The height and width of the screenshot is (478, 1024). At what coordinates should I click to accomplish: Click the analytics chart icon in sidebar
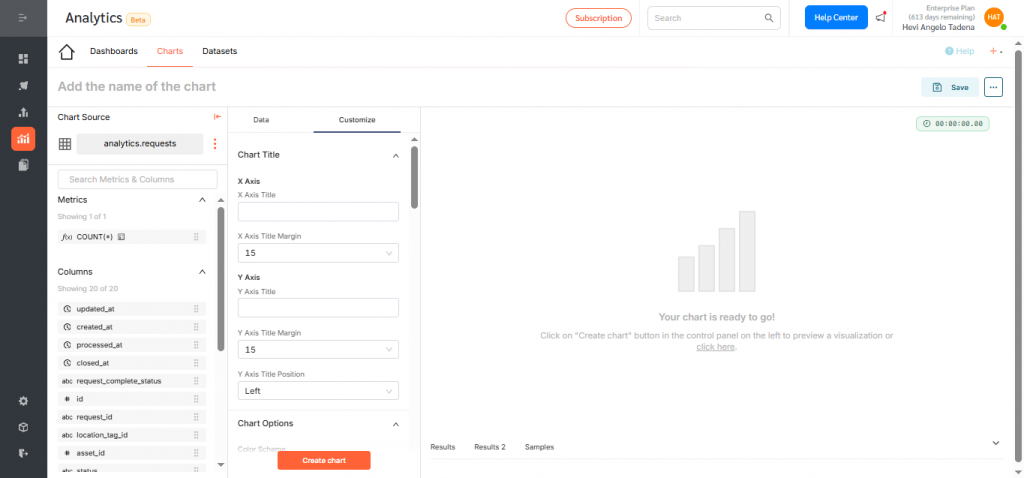[x=23, y=138]
